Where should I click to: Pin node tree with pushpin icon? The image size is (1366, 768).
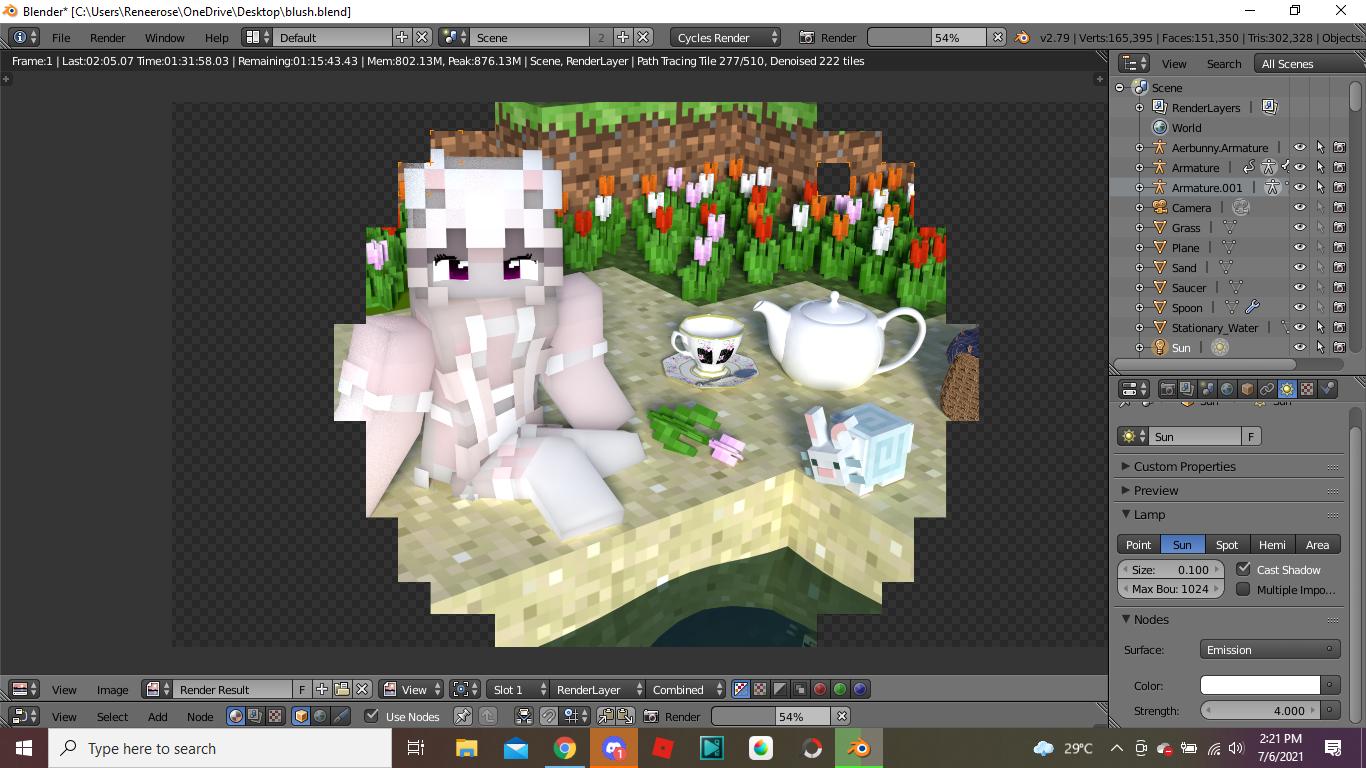pos(462,716)
